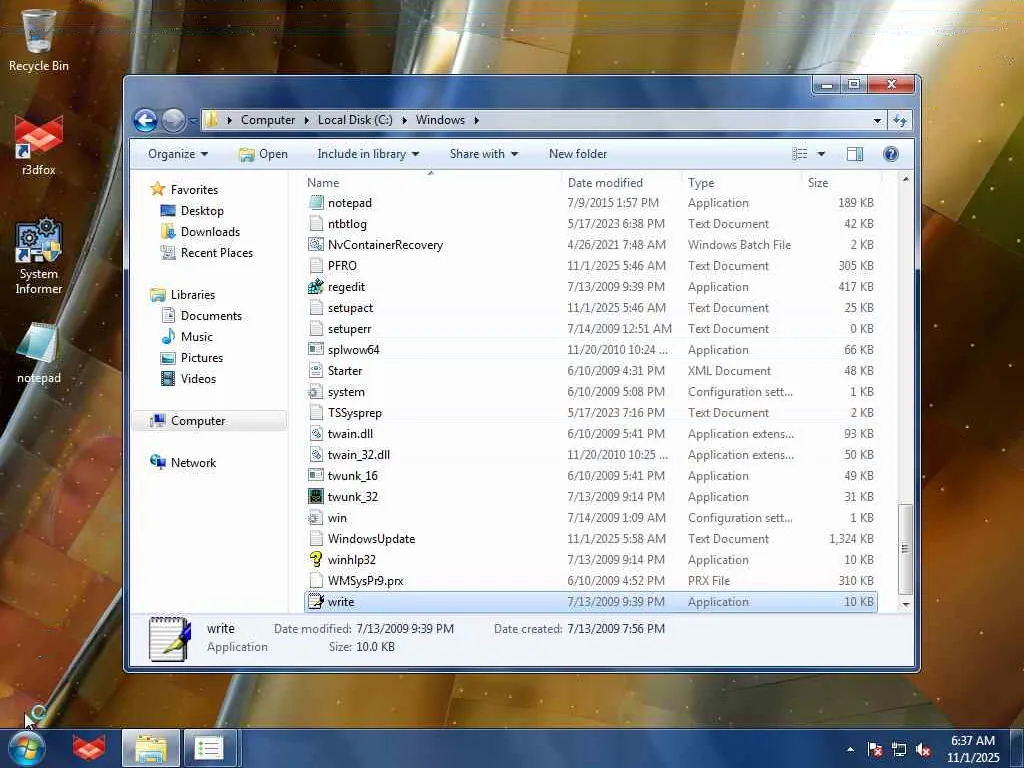Click Windows Explorer taskbar button

pos(151,748)
